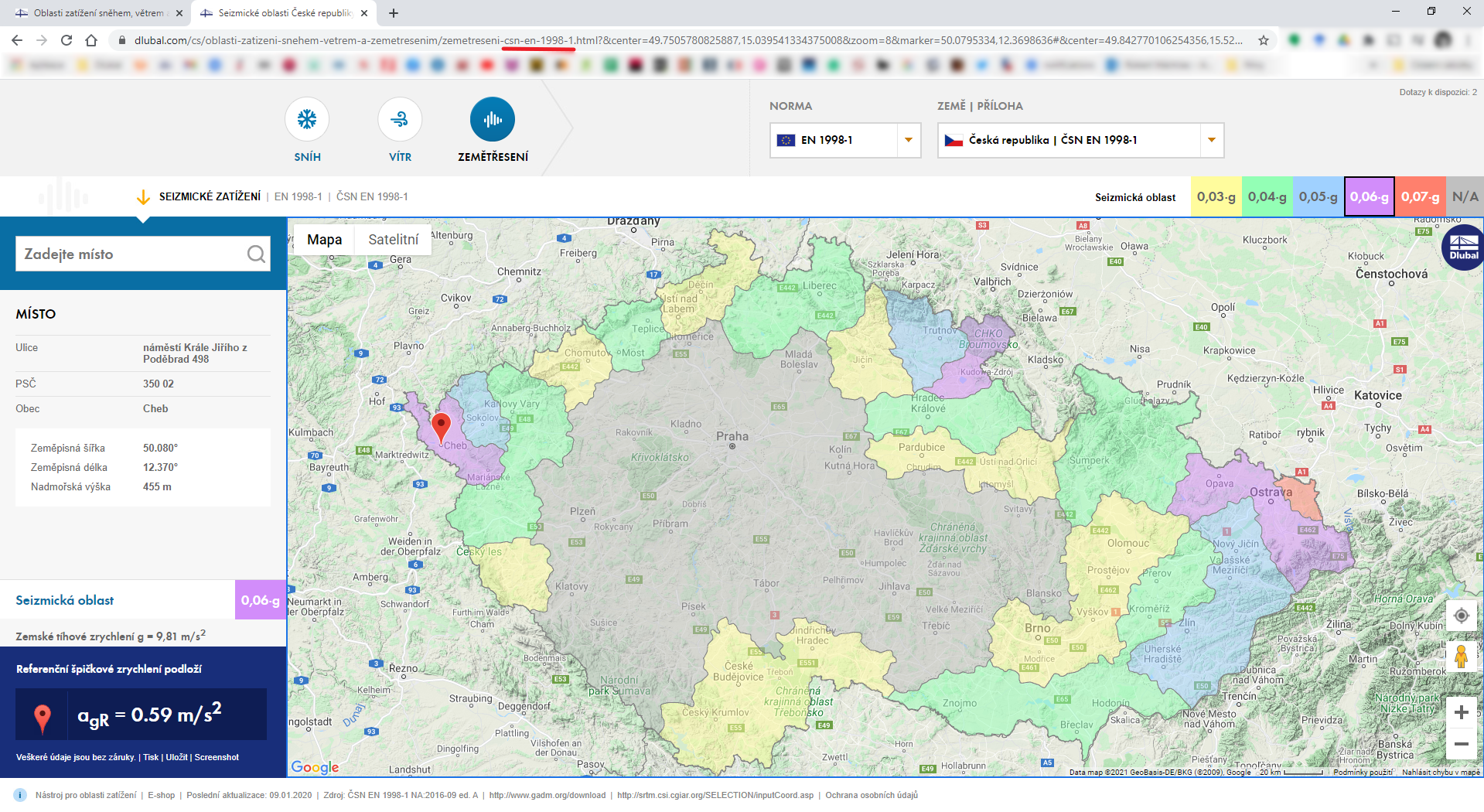This screenshot has width=1484, height=812.
Task: Select the SNÍH snowflake icon
Action: pos(307,119)
